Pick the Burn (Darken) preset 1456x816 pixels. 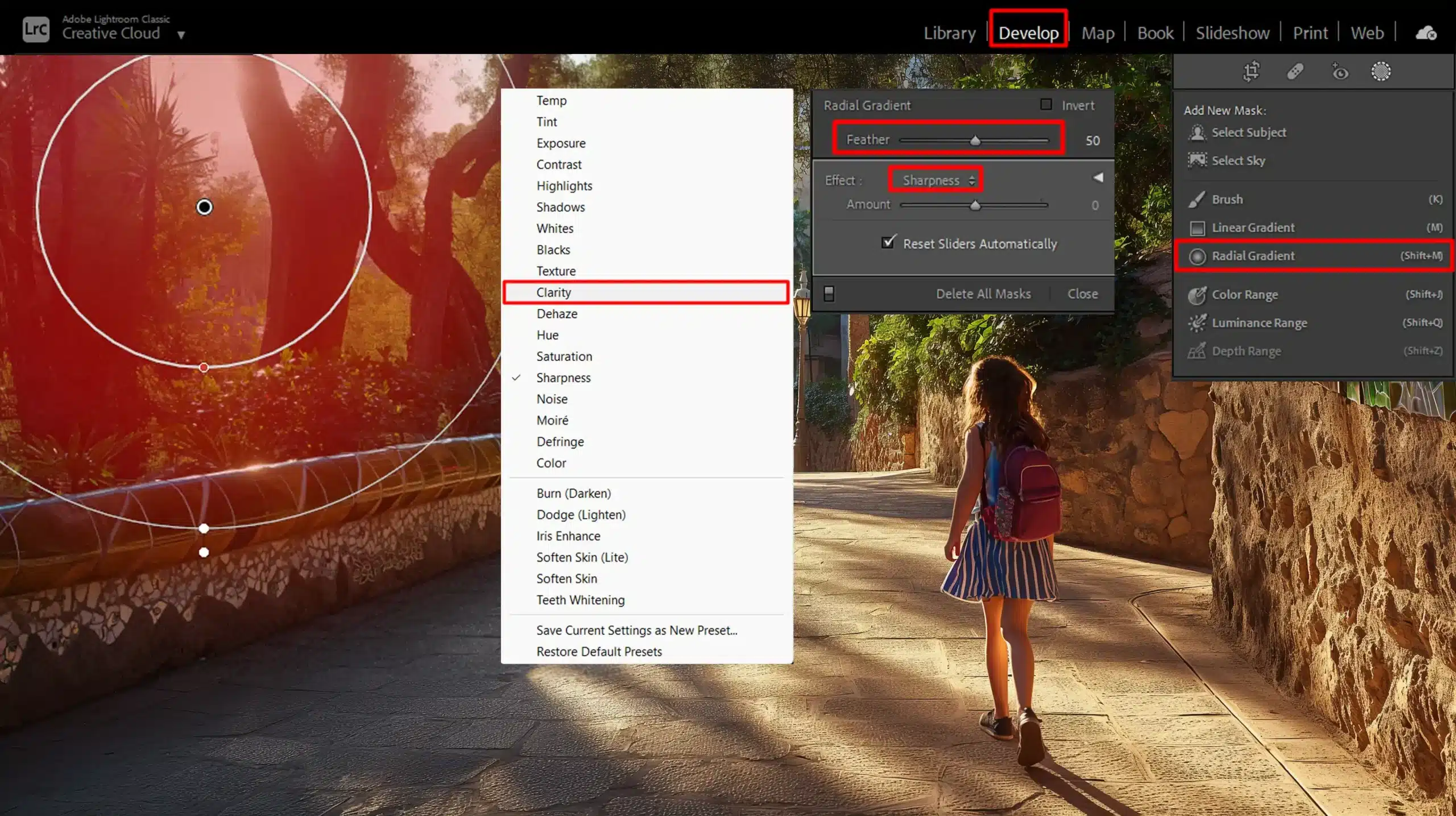(647, 494)
